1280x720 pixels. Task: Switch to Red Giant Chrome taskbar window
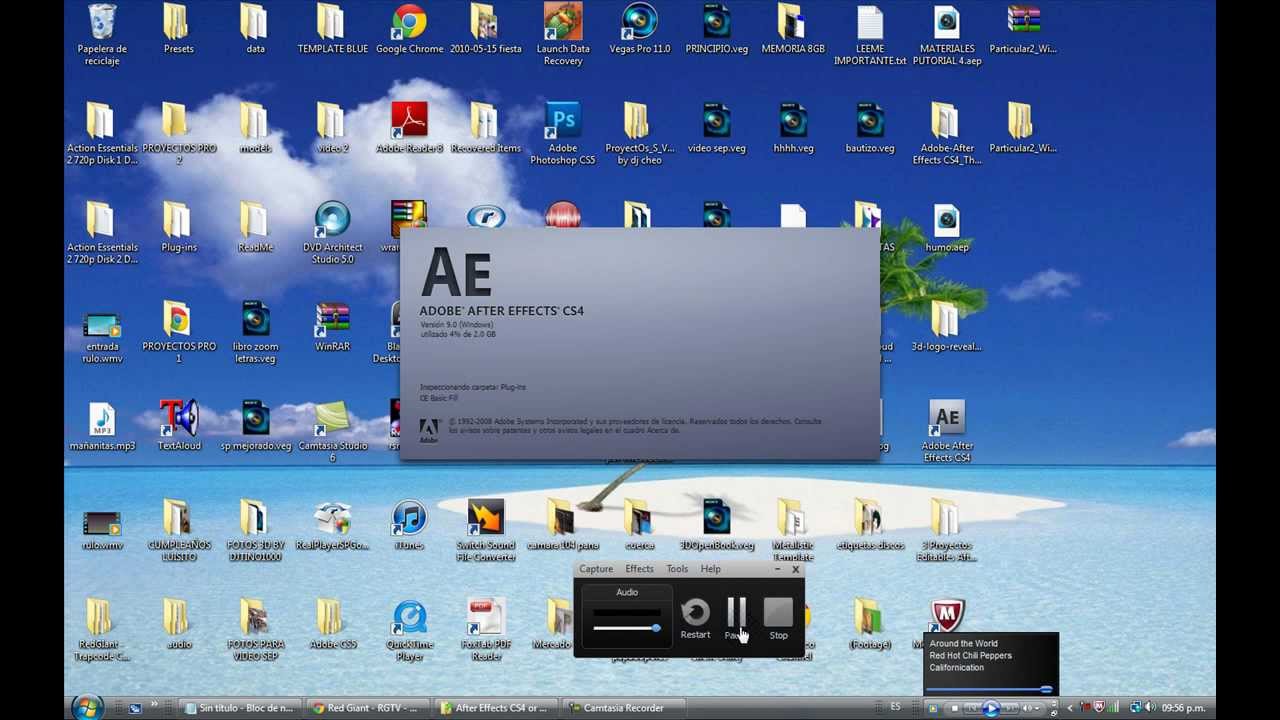(367, 708)
